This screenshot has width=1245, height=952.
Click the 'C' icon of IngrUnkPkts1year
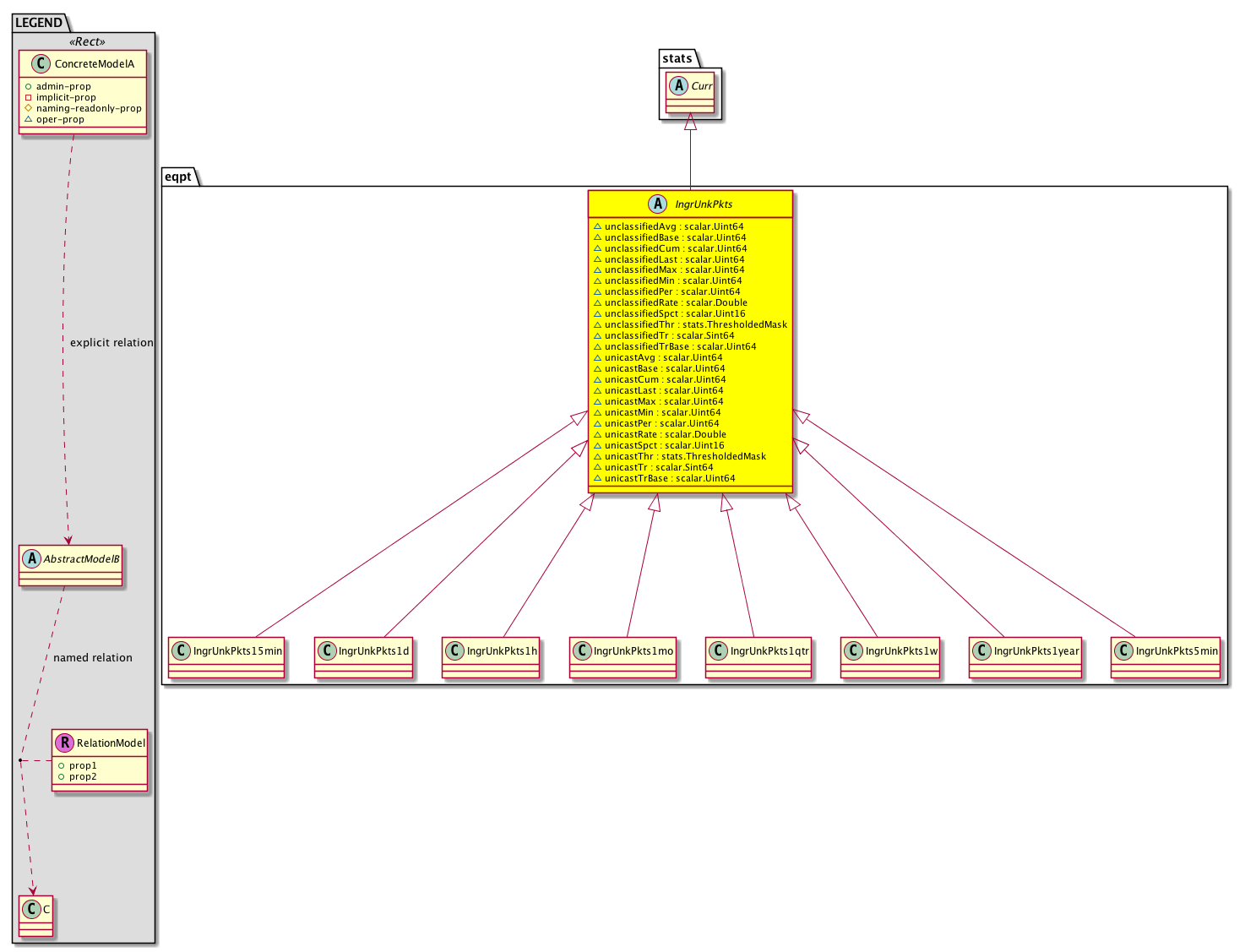click(x=981, y=650)
